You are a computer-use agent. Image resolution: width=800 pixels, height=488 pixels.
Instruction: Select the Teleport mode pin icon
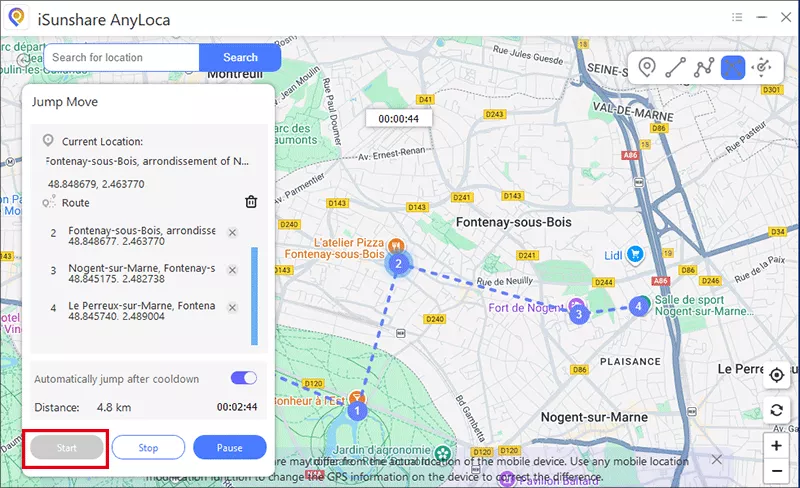tap(647, 67)
